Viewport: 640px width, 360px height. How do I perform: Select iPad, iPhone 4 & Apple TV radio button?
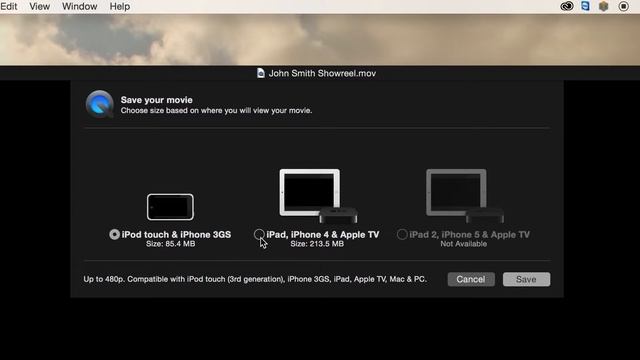(259, 234)
